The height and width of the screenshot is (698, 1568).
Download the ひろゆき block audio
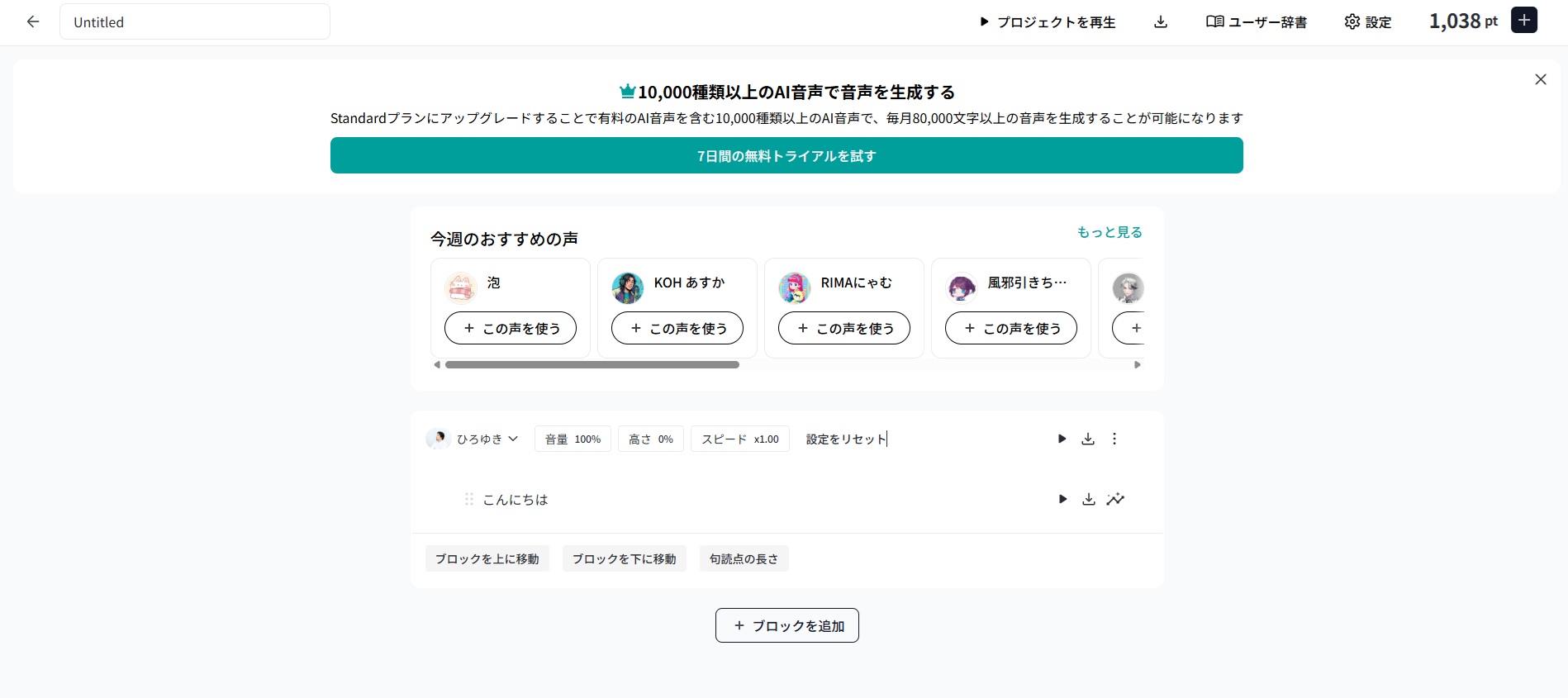click(1088, 439)
